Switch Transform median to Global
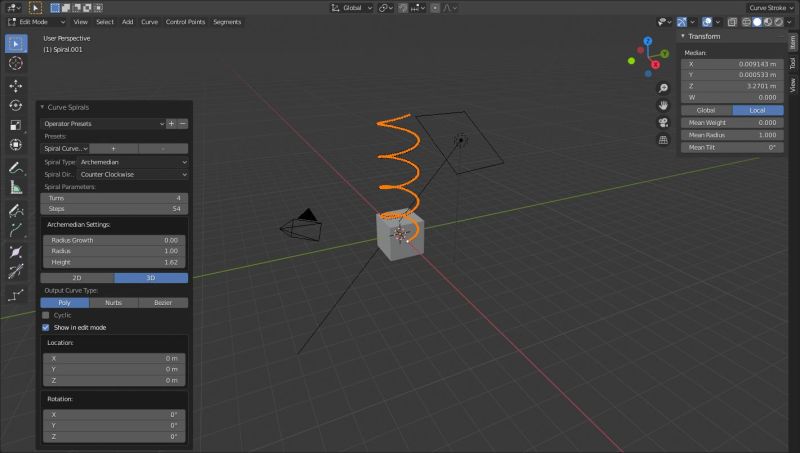The height and width of the screenshot is (453, 800). (x=707, y=110)
